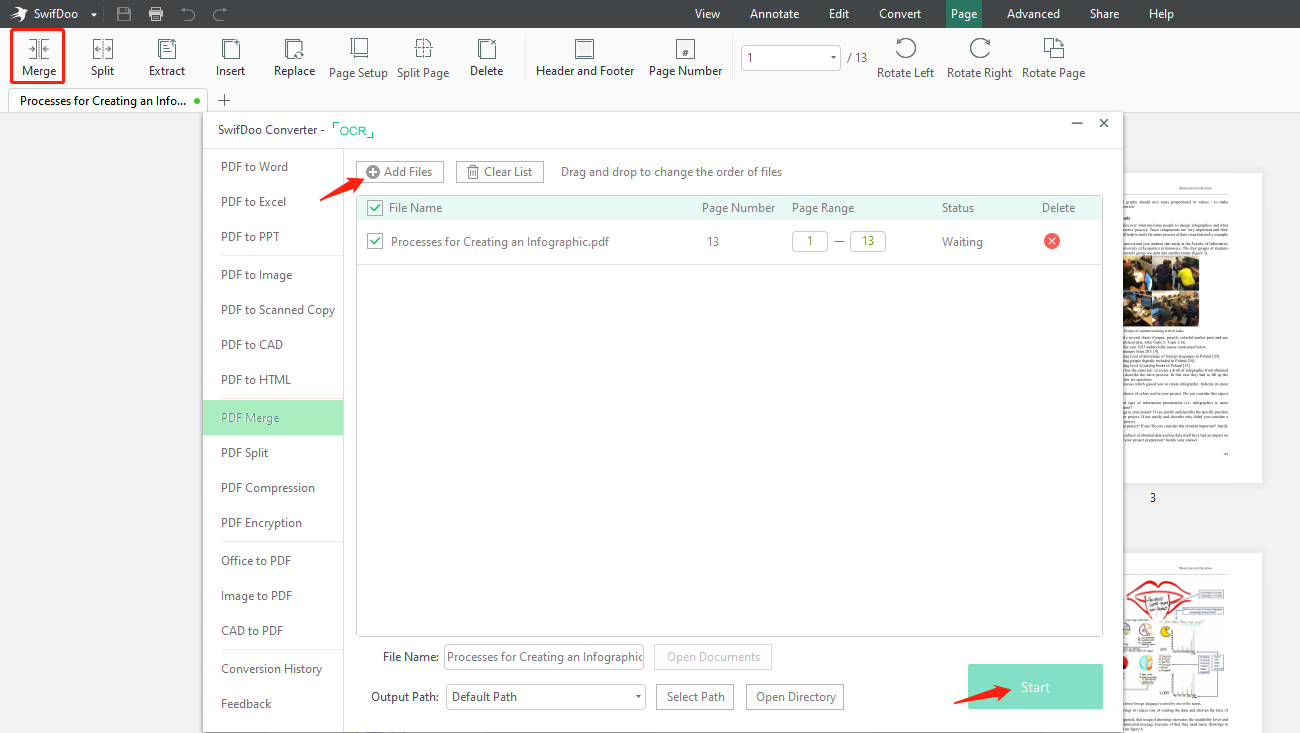The width and height of the screenshot is (1300, 733).
Task: Click the red delete icon for the PDF file
Action: [1051, 241]
